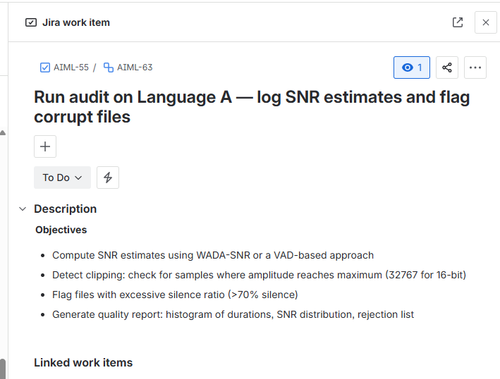Click the left panel scrollbar thumb
The height and width of the screenshot is (379, 500).
point(3,369)
